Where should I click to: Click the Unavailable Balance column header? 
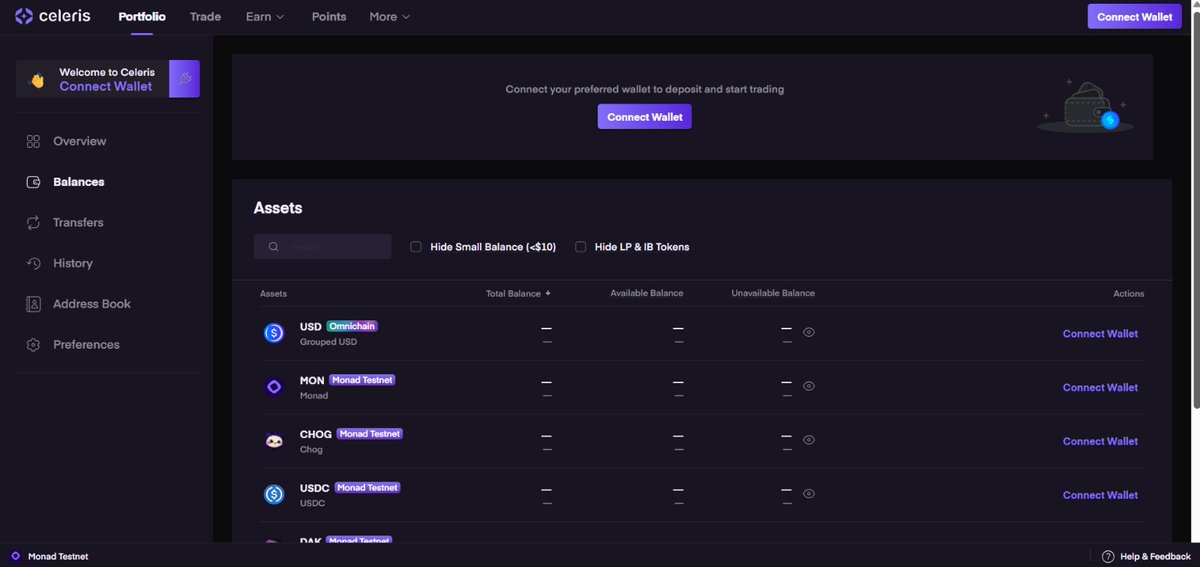(773, 293)
